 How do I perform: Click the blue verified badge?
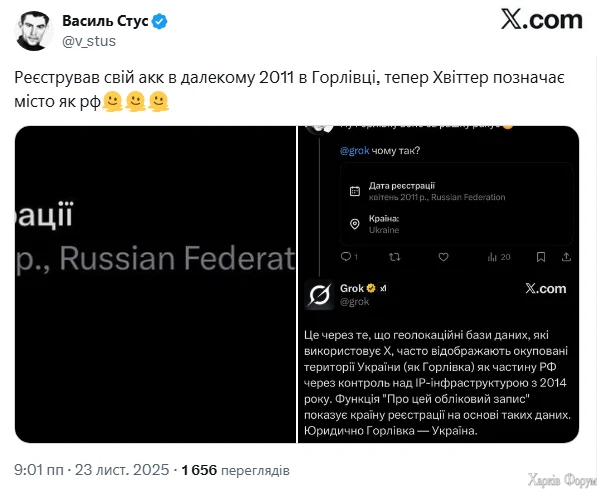pos(157,21)
